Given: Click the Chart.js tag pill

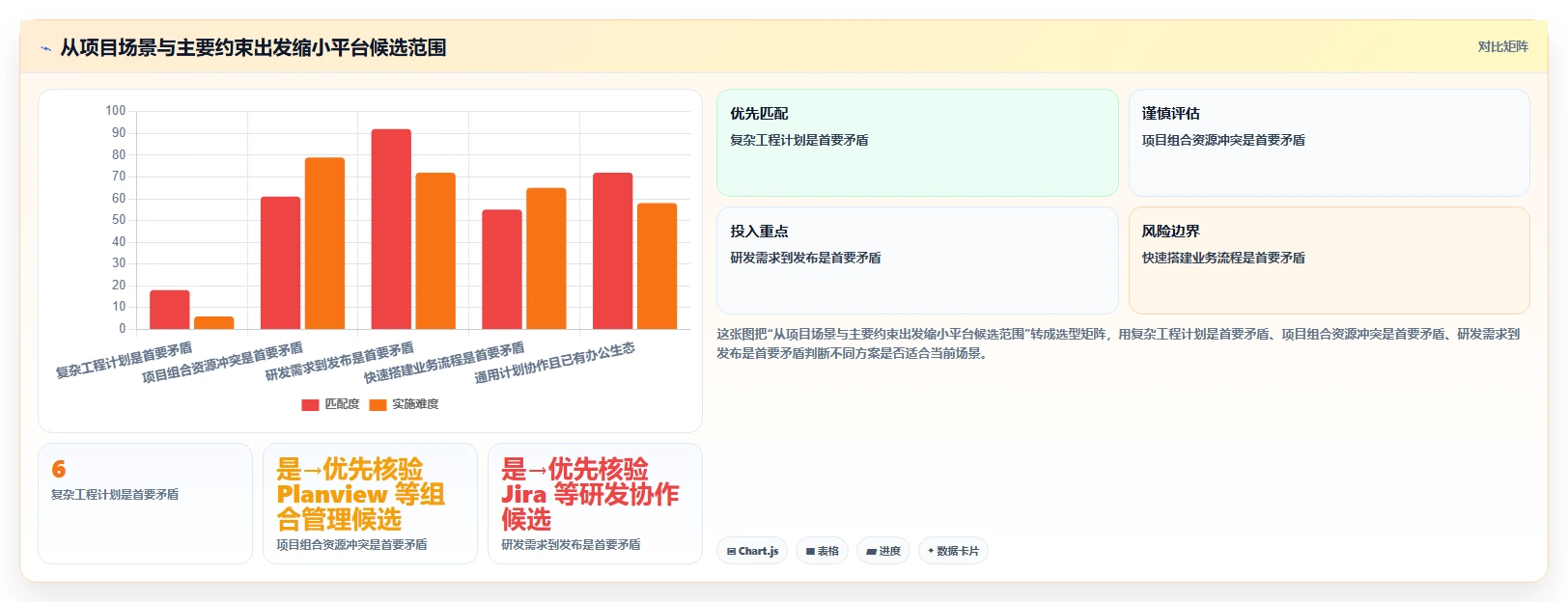Looking at the screenshot, I should pos(752,551).
